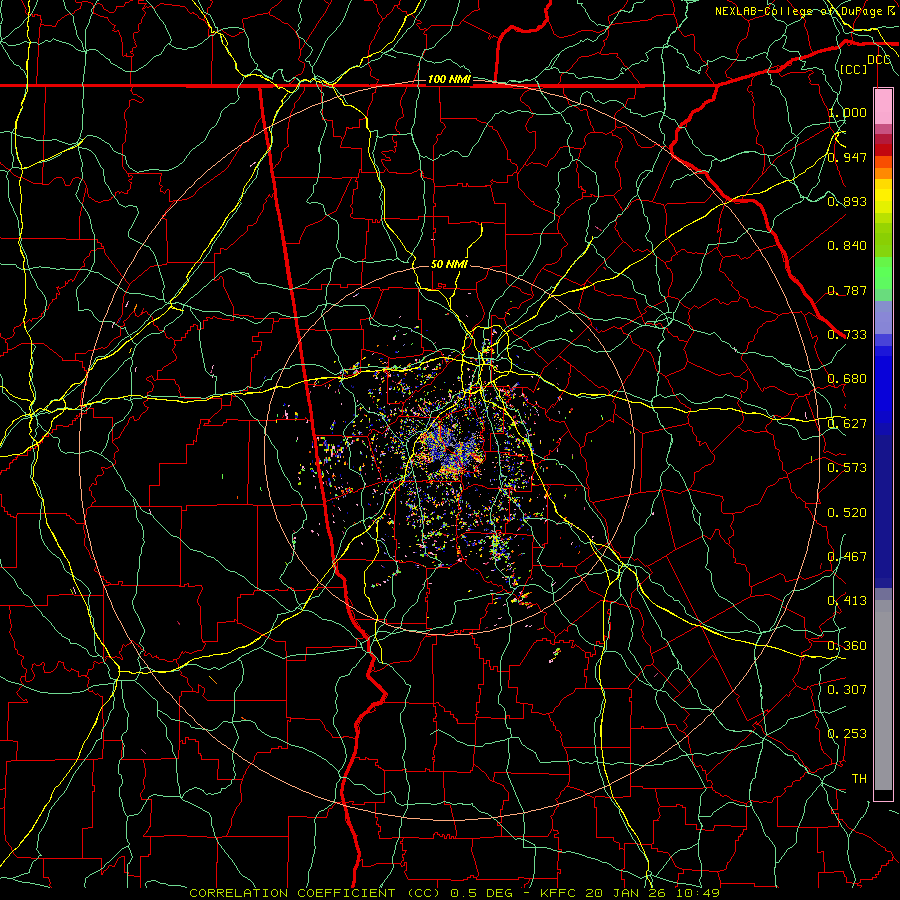This screenshot has width=900, height=900.
Task: Click the 0.253 legend value
Action: click(x=847, y=734)
